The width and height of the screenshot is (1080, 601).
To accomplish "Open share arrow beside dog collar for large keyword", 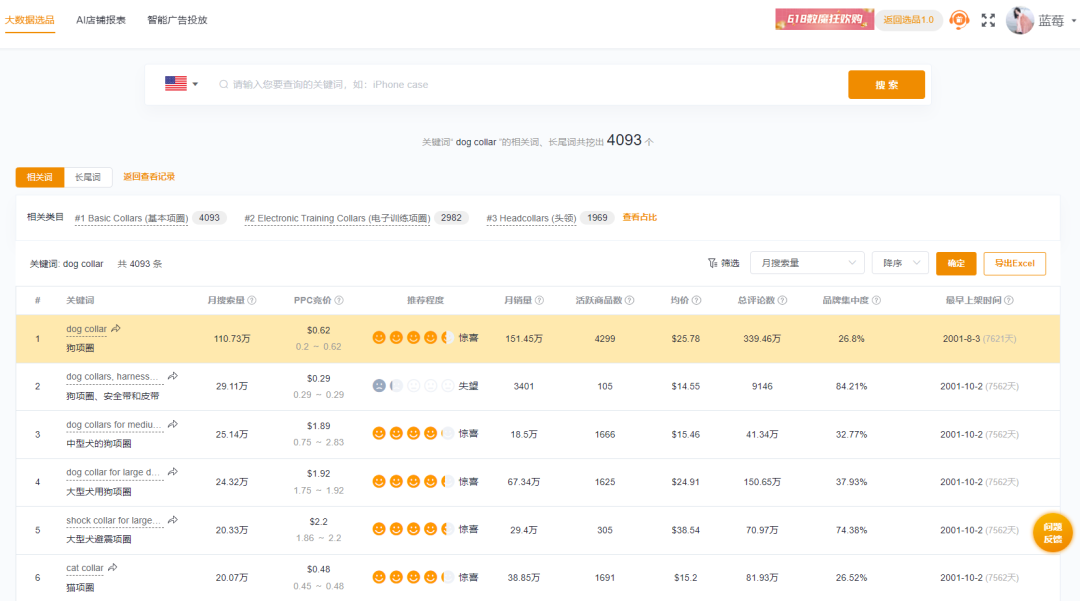I will click(173, 472).
